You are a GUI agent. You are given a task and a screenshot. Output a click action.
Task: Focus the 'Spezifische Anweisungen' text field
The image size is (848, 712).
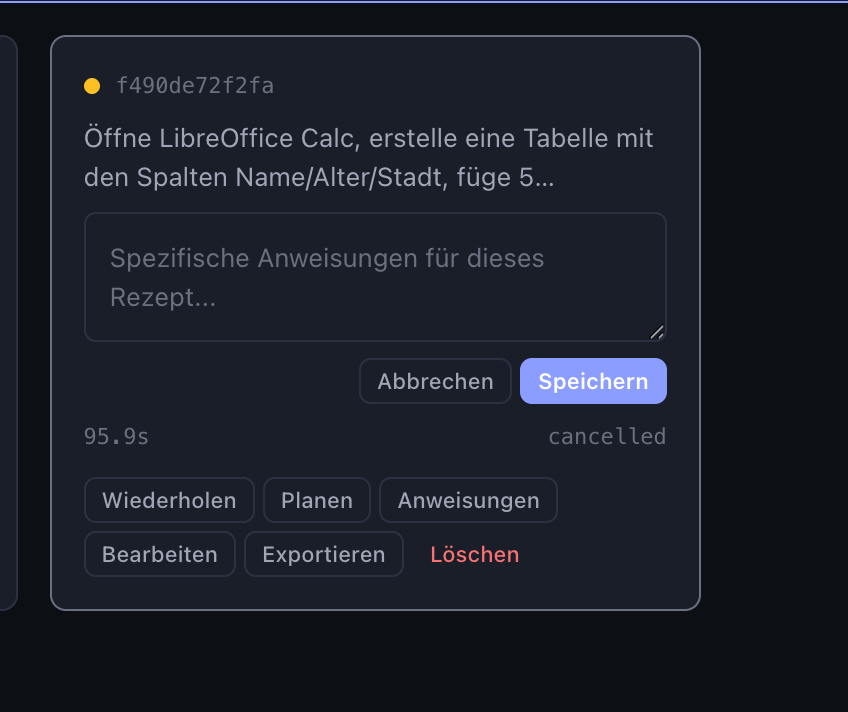[x=374, y=277]
